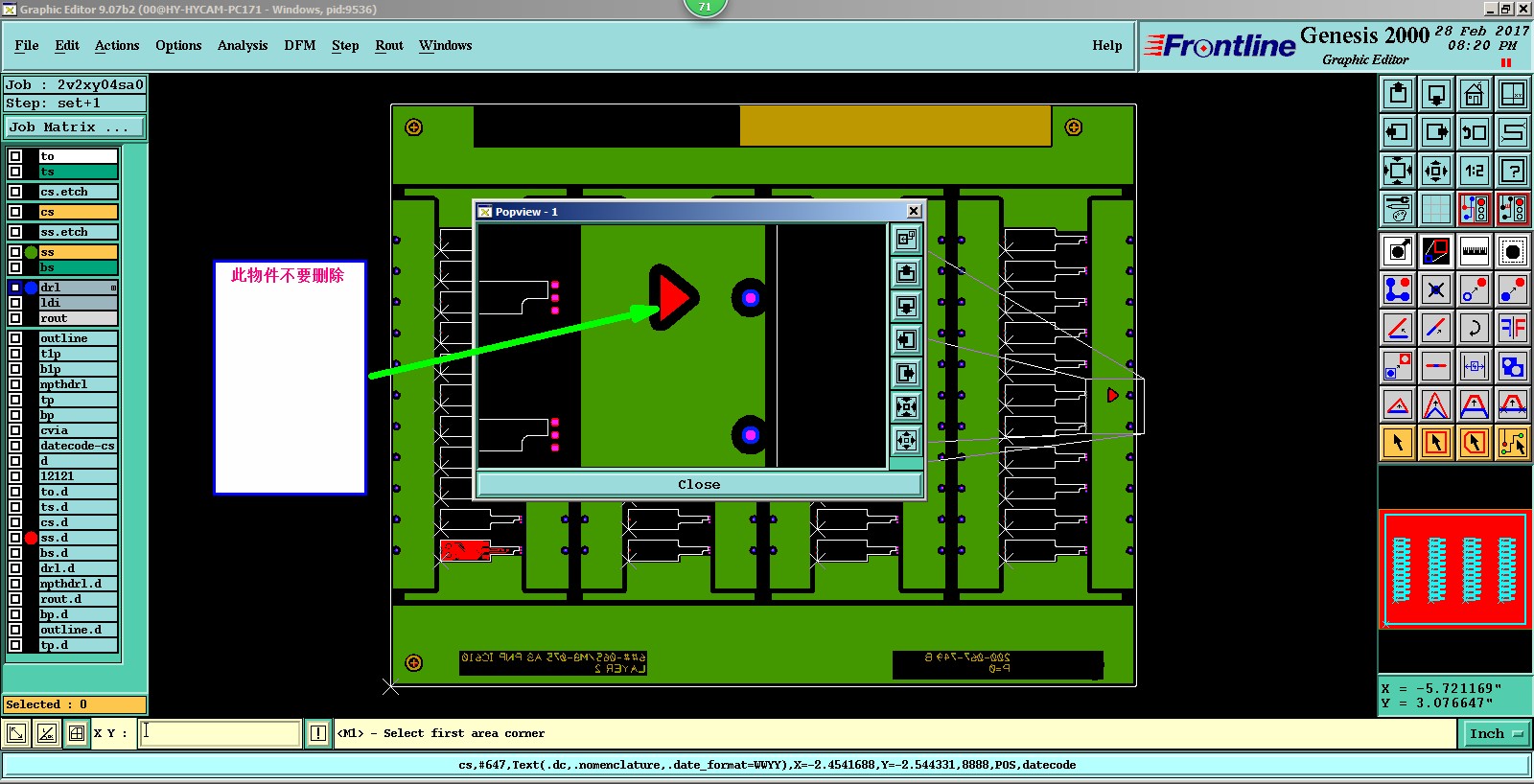Toggle the checkbox for layer outline

(15, 338)
